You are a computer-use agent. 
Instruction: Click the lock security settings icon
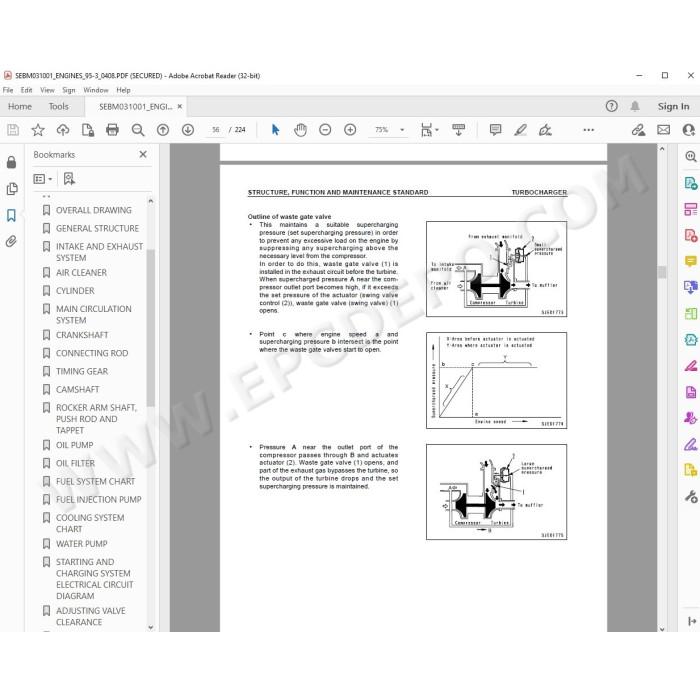point(12,162)
